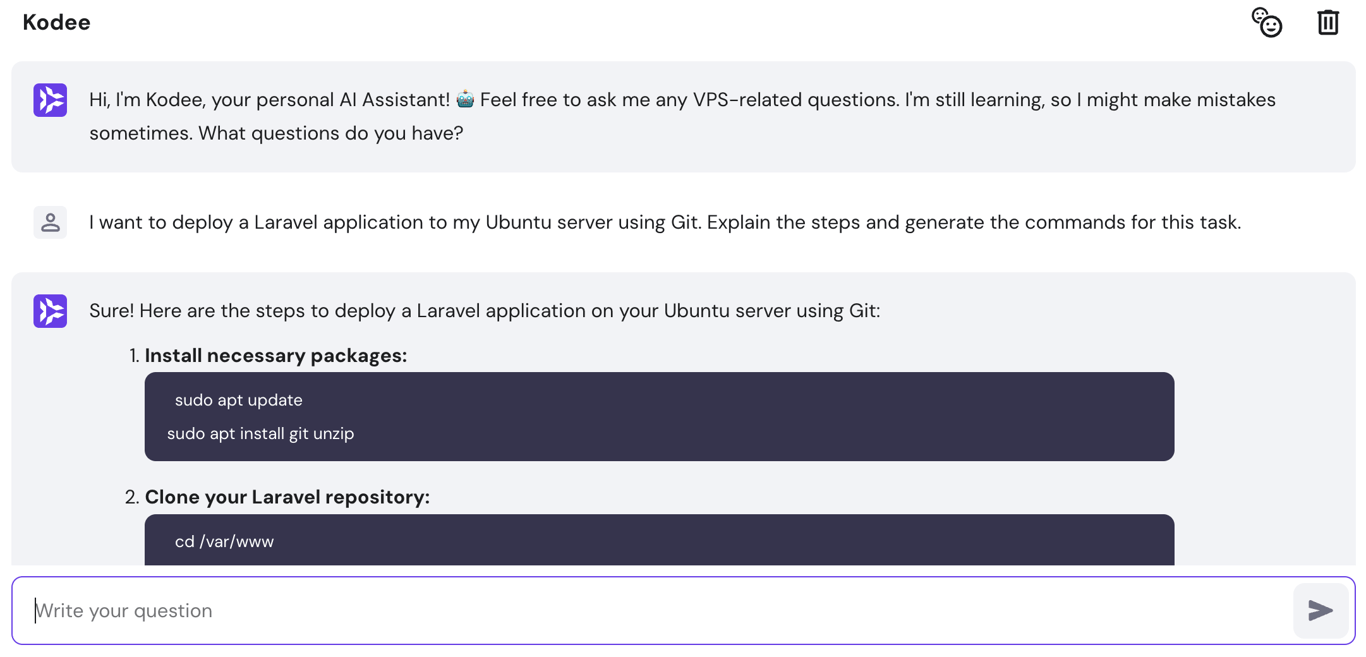The width and height of the screenshot is (1366, 657).
Task: Open the chat feedback smiley icon
Action: pos(1267,22)
